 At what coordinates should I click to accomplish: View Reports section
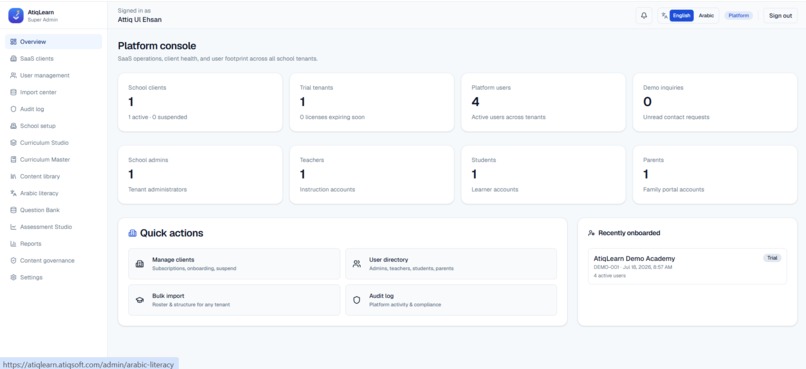click(53, 244)
